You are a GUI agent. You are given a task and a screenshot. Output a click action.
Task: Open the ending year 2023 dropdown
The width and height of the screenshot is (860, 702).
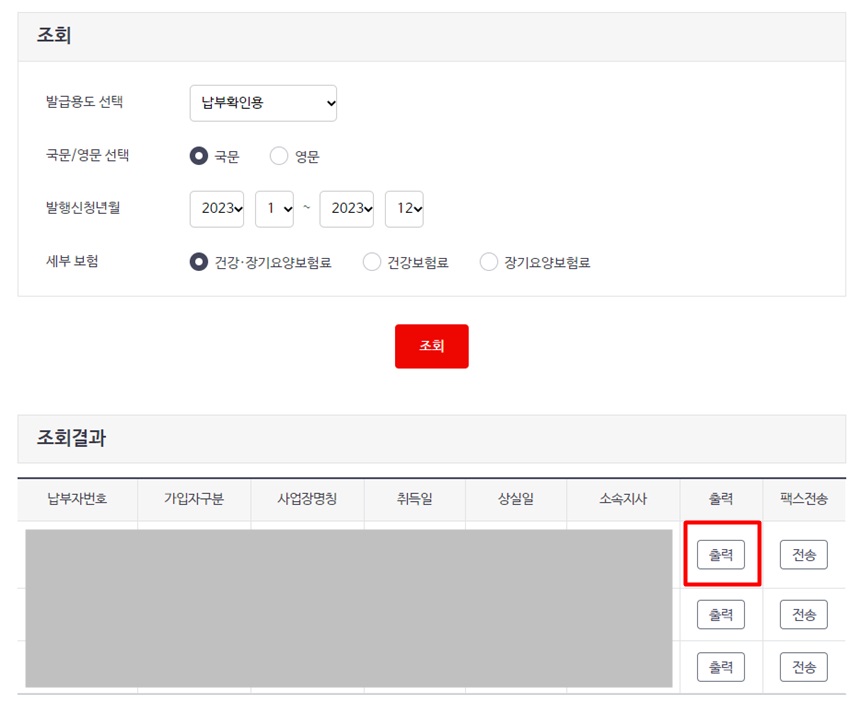coord(346,208)
